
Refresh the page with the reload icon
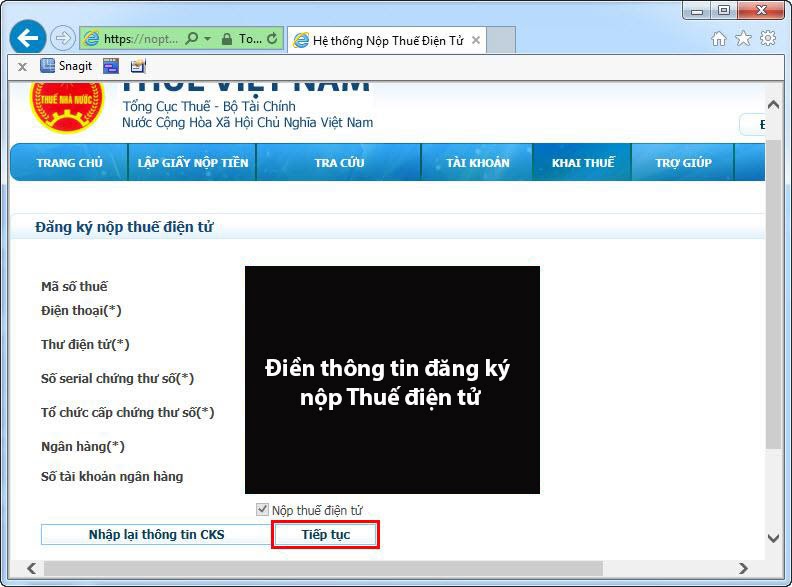pyautogui.click(x=272, y=38)
